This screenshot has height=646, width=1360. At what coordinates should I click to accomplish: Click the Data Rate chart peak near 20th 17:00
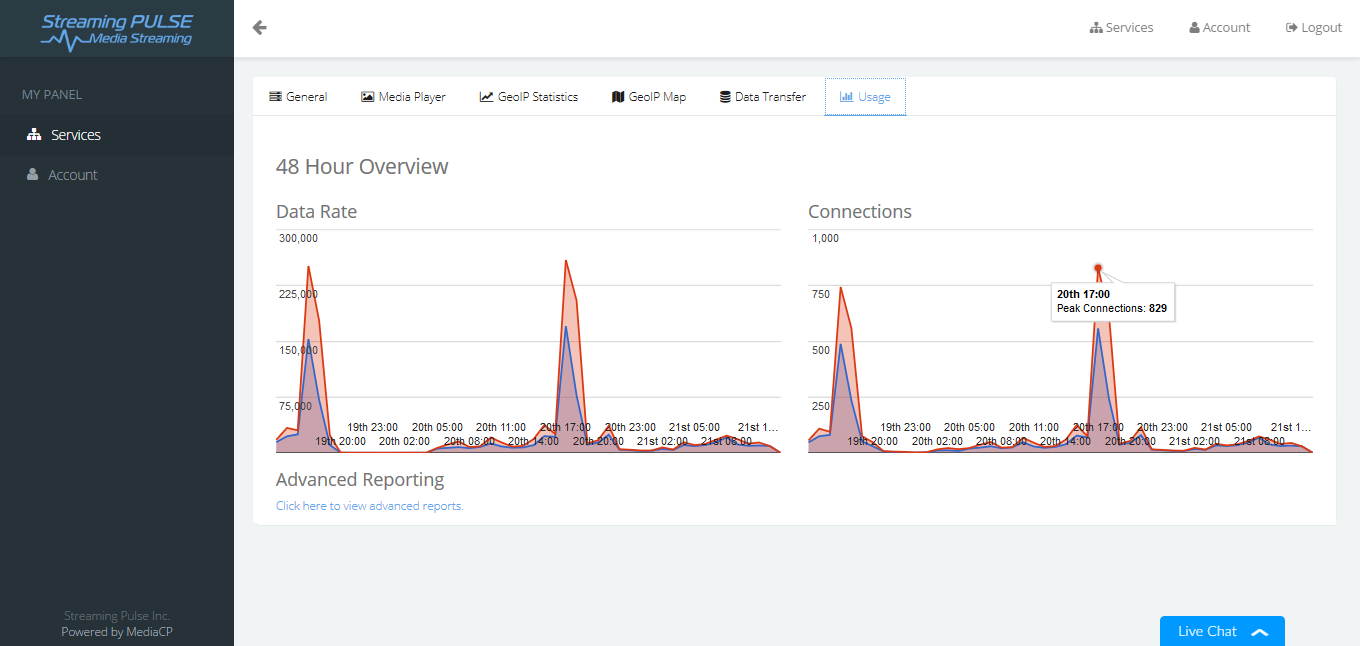click(566, 261)
